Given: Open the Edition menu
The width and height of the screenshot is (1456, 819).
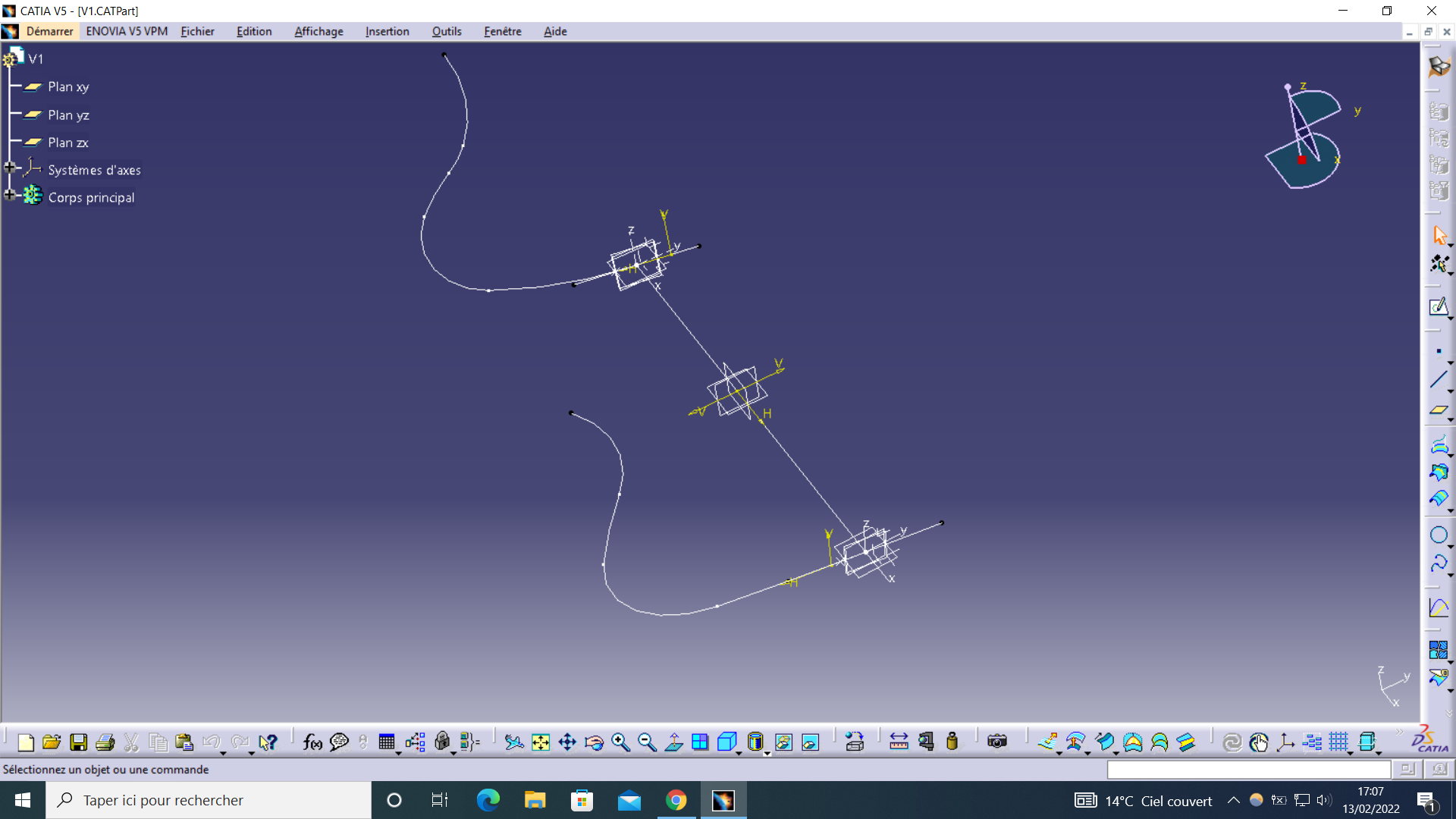Looking at the screenshot, I should tap(254, 31).
